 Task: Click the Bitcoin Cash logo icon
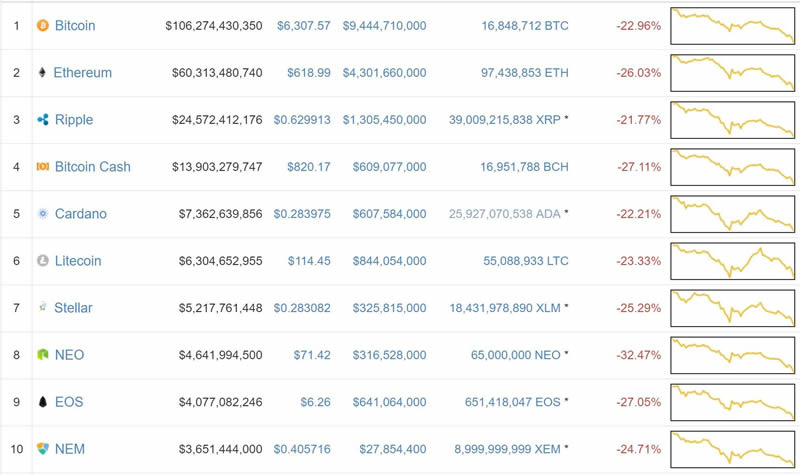(42, 167)
